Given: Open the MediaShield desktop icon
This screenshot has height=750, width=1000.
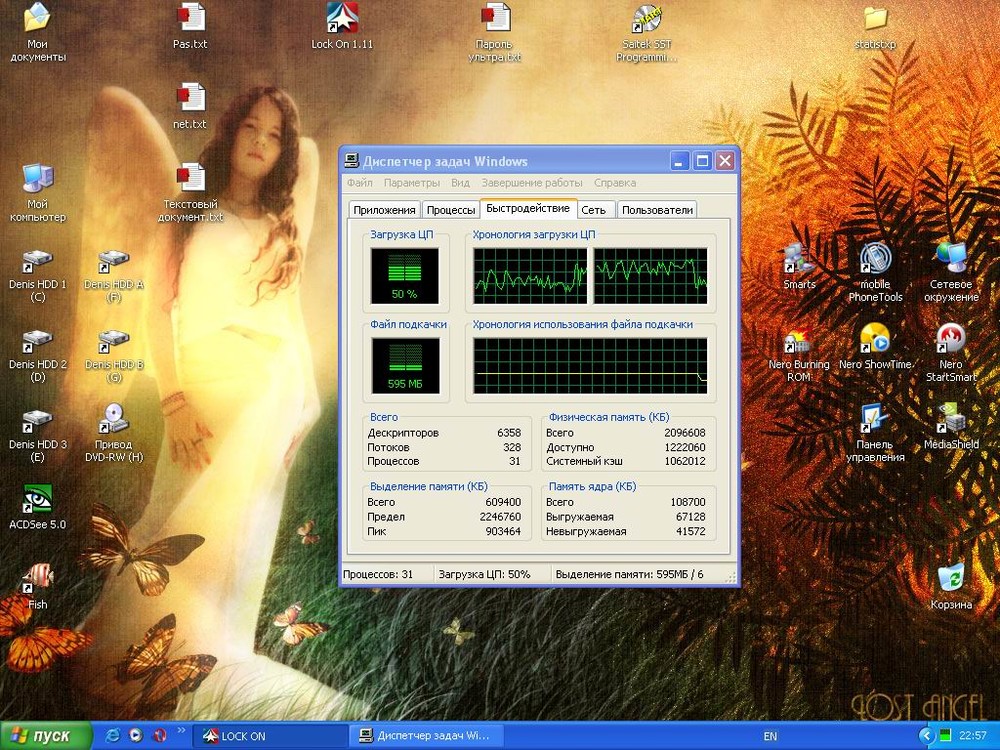Looking at the screenshot, I should [x=950, y=418].
